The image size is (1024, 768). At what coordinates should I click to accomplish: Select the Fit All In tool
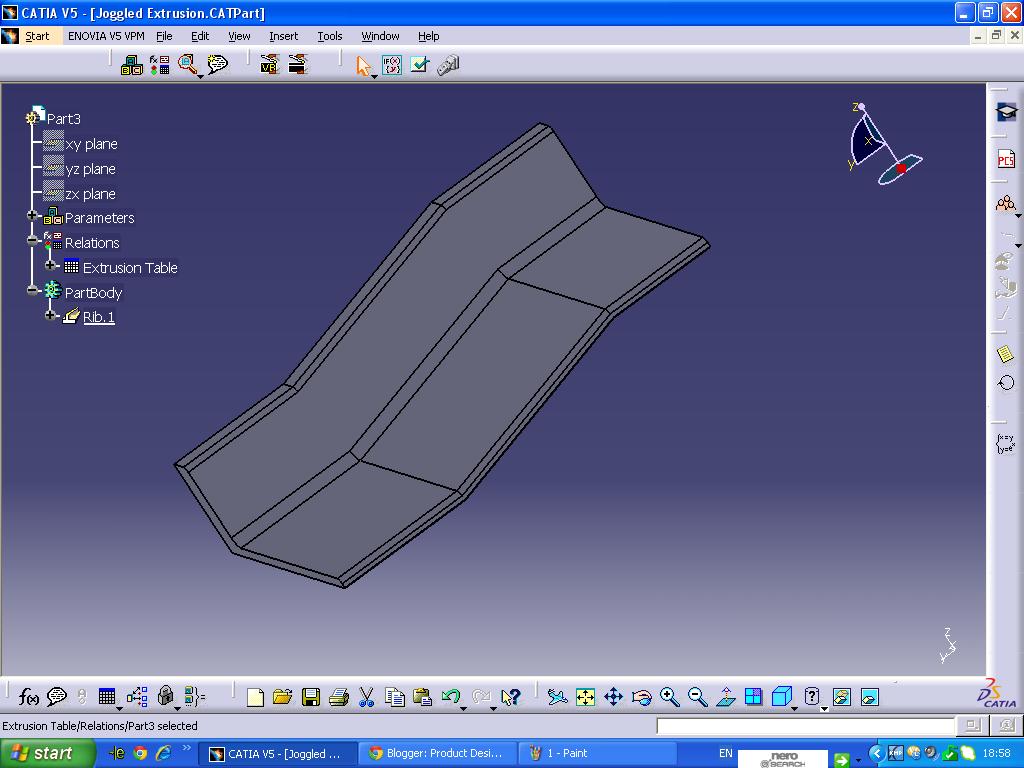[584, 697]
